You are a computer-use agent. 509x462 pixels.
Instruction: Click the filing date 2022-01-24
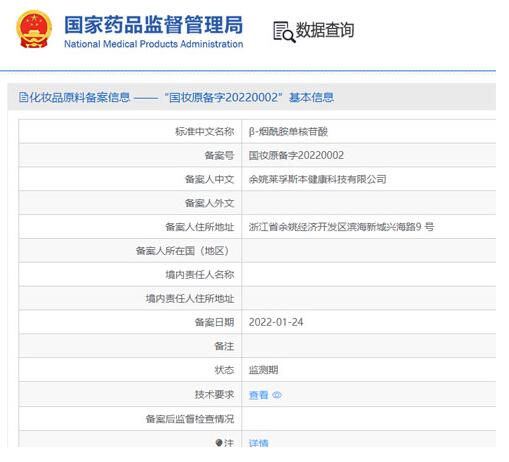pyautogui.click(x=276, y=322)
